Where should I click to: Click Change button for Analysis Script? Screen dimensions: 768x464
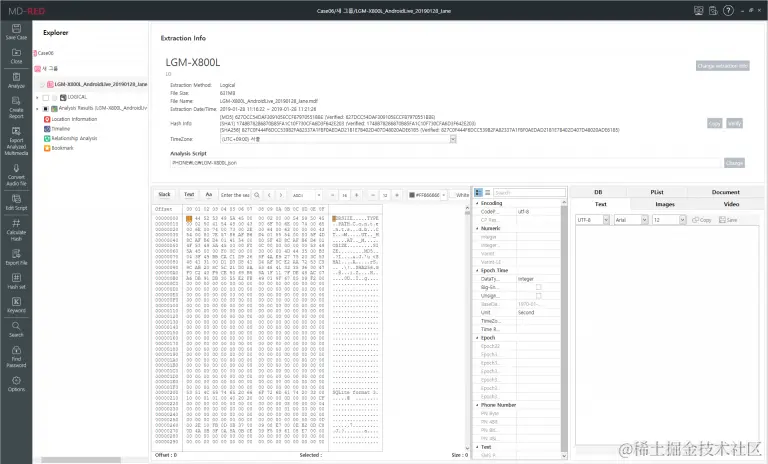pyautogui.click(x=734, y=163)
